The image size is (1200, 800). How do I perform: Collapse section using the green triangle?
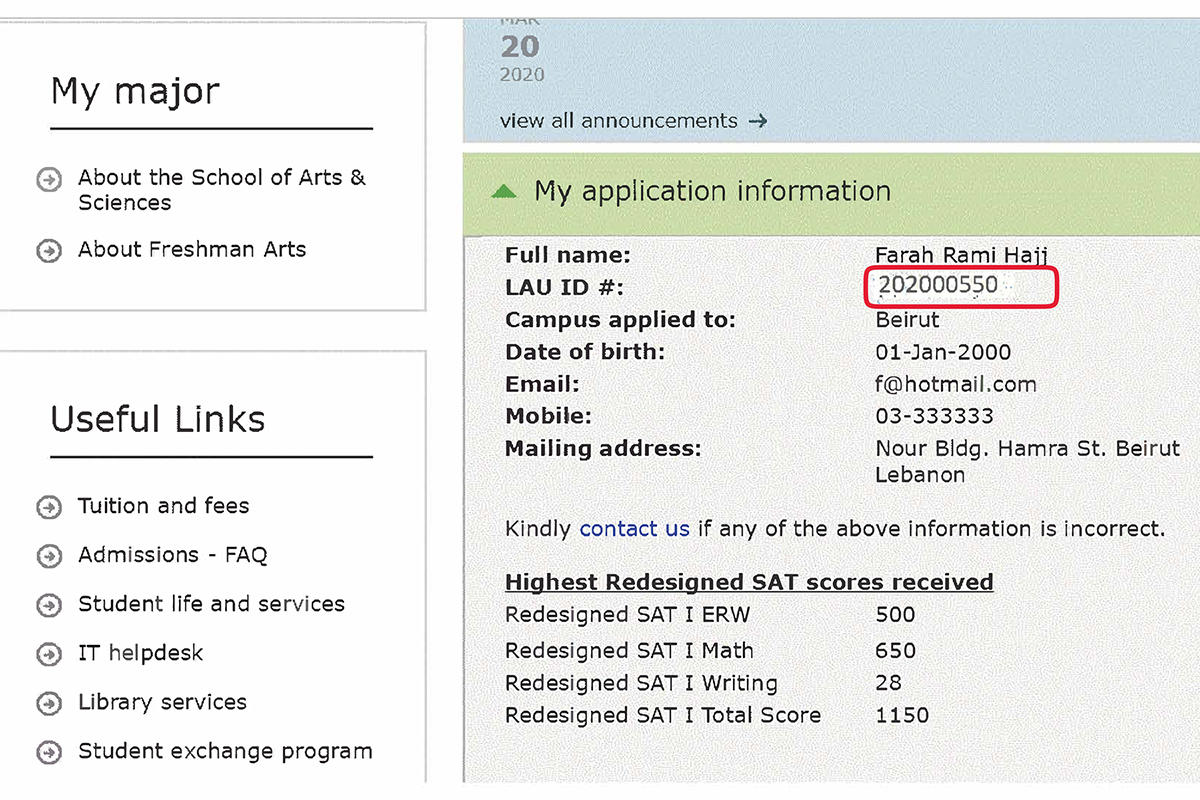coord(505,191)
